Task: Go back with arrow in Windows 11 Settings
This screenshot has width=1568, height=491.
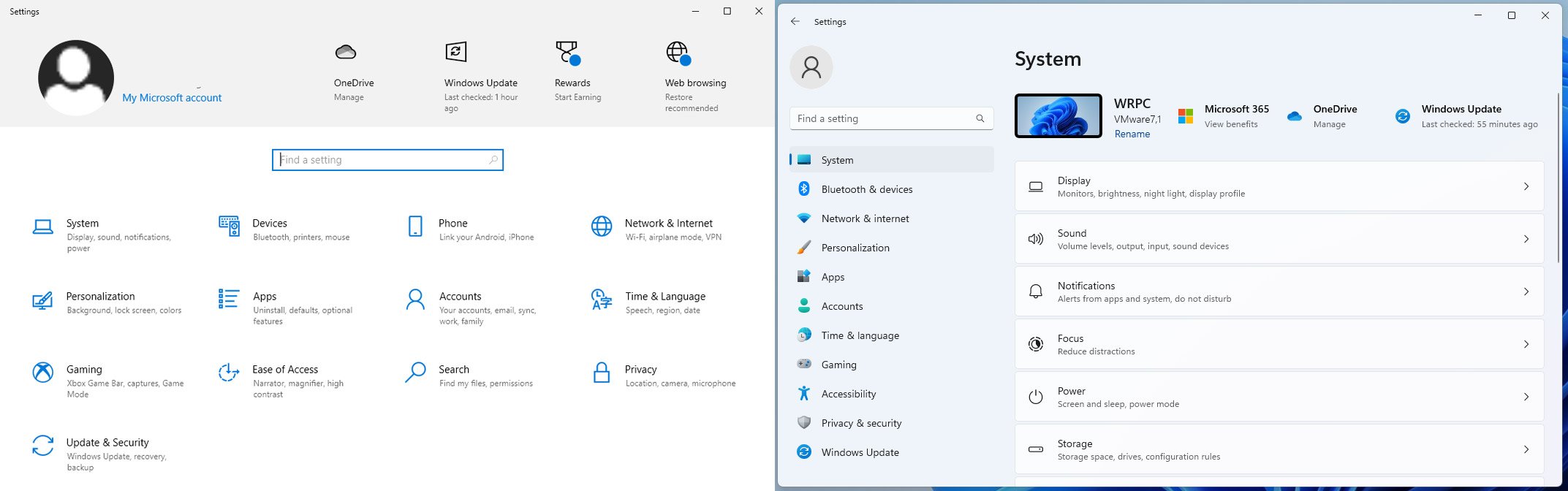Action: coord(795,22)
